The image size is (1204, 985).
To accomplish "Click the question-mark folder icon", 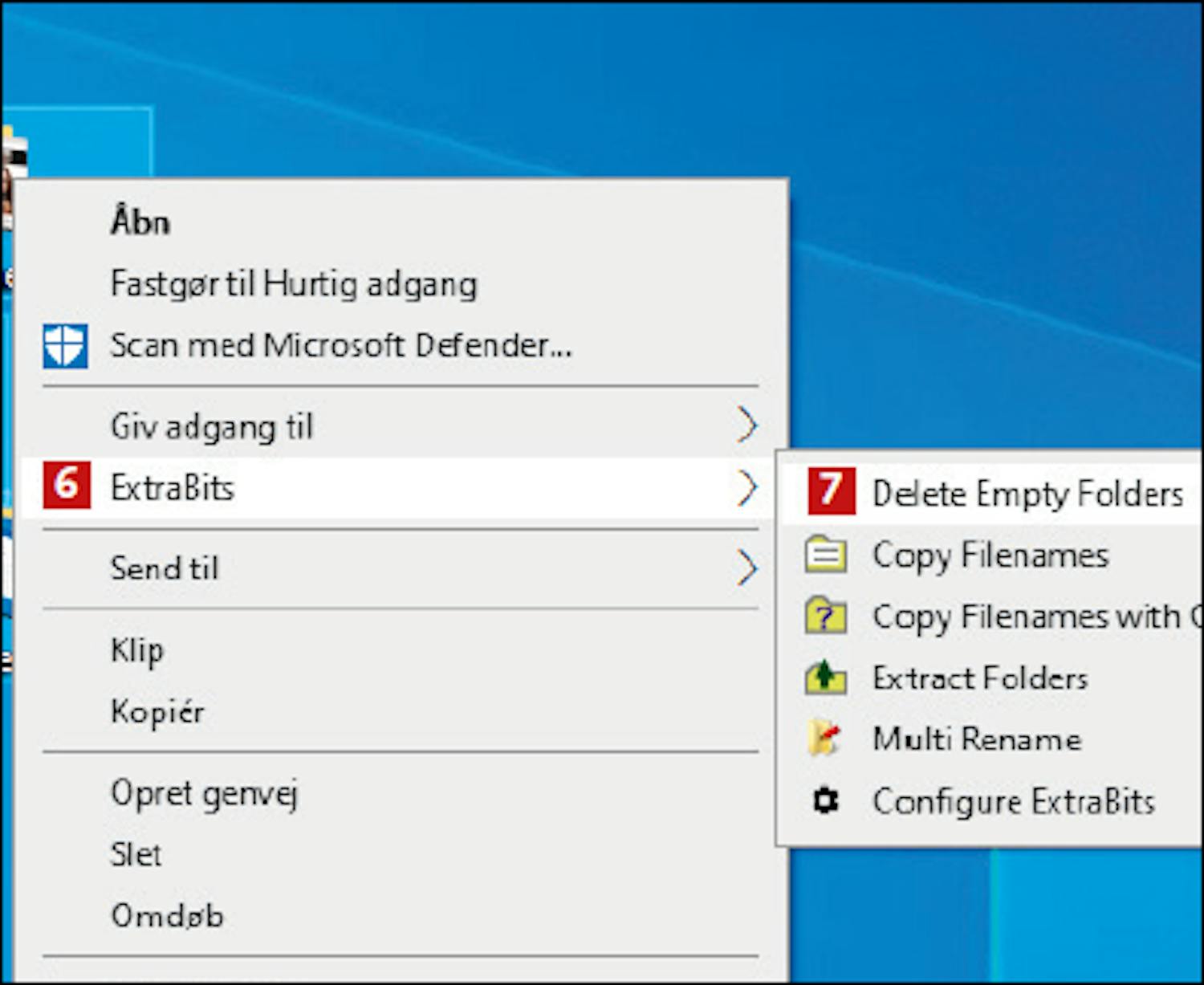I will [825, 616].
